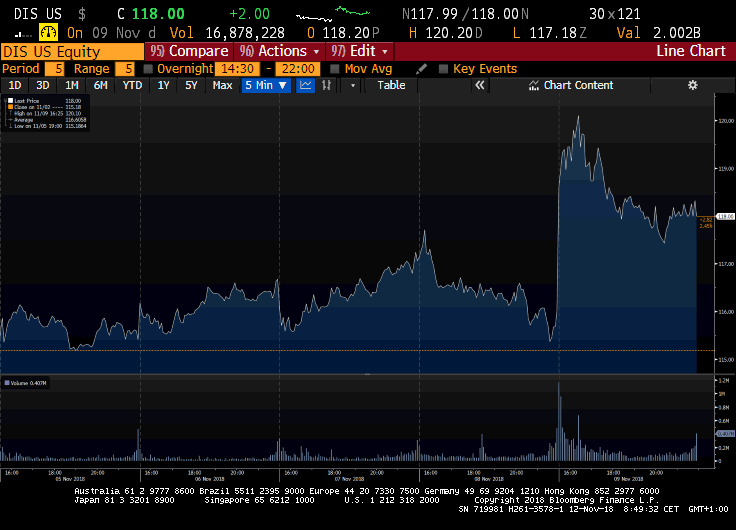Click the pencil annotation tool icon
The width and height of the screenshot is (736, 530).
pos(422,69)
